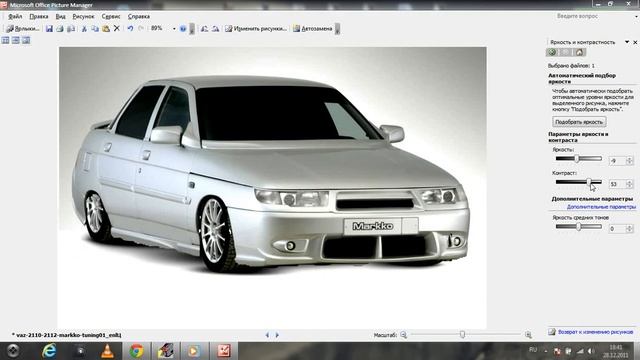The image size is (640, 360).
Task: Click the Copy icon in toolbar
Action: tap(95, 29)
